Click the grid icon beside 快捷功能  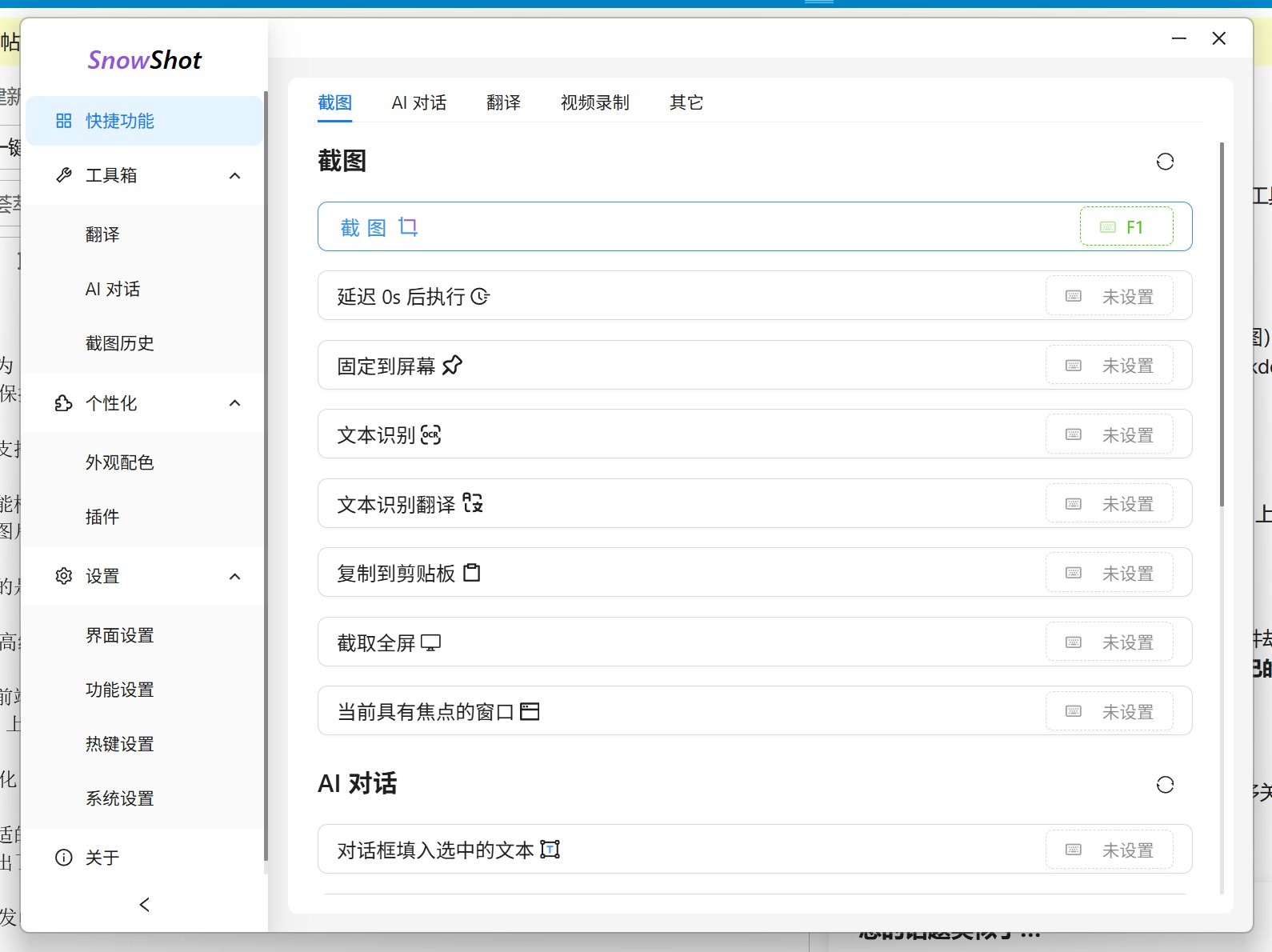coord(64,121)
